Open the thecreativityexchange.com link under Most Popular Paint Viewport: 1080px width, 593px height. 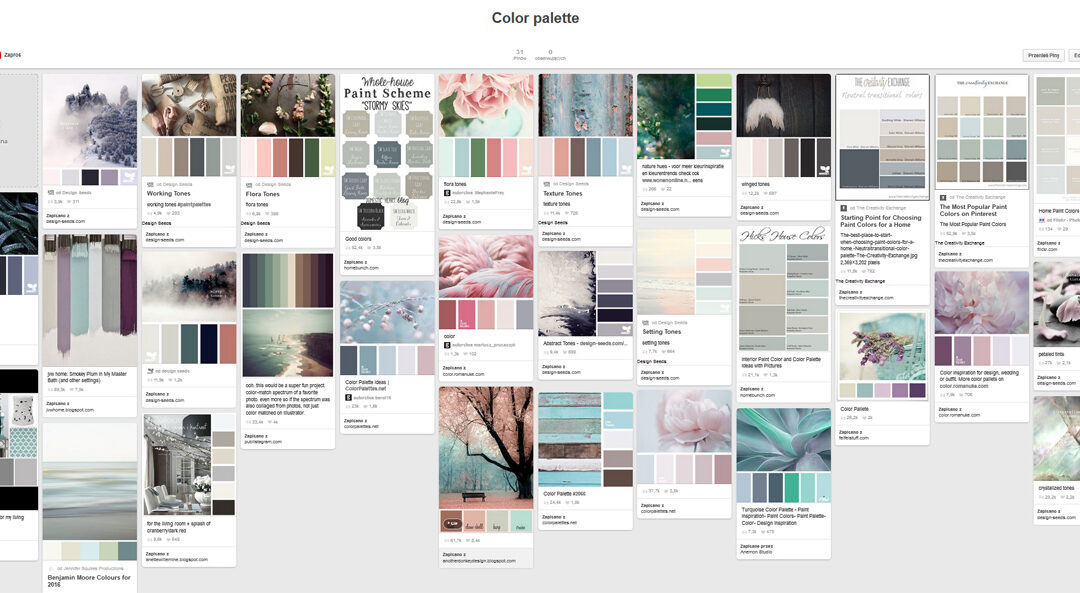(x=965, y=260)
